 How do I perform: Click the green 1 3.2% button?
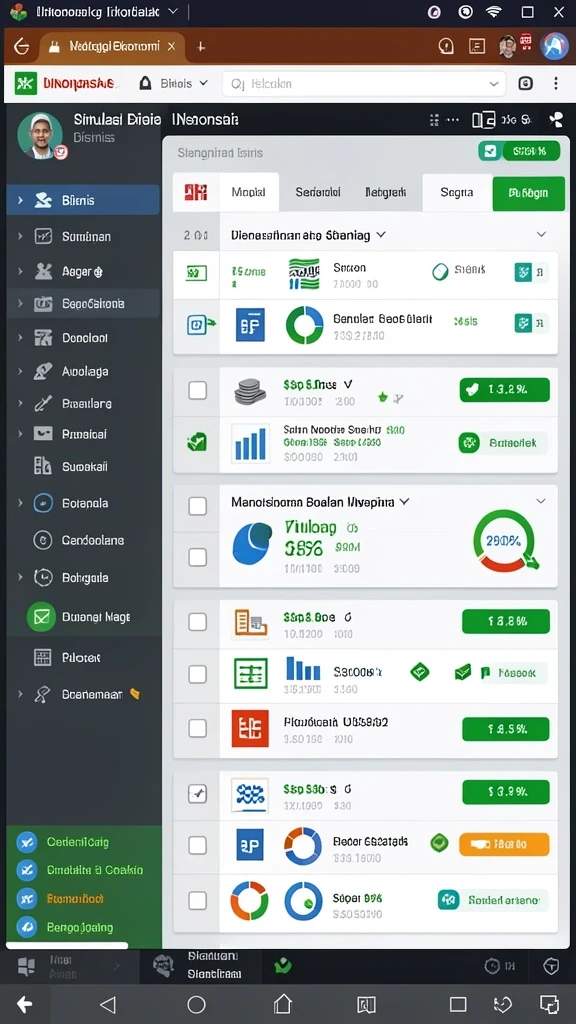click(x=505, y=391)
